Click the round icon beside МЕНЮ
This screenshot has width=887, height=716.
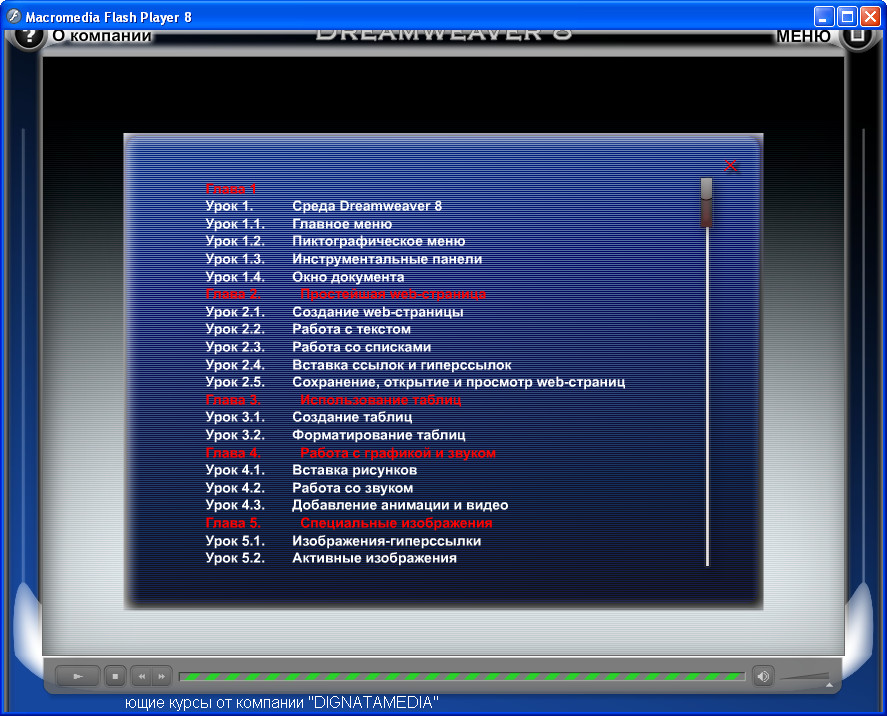click(858, 37)
